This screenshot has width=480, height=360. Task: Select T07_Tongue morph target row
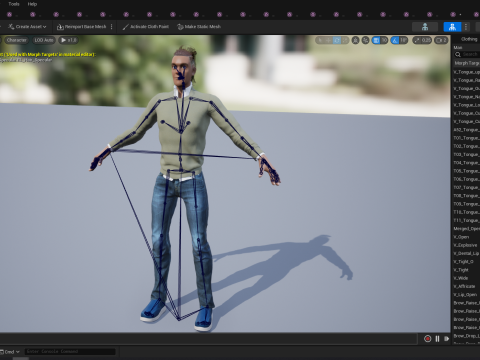coord(466,188)
